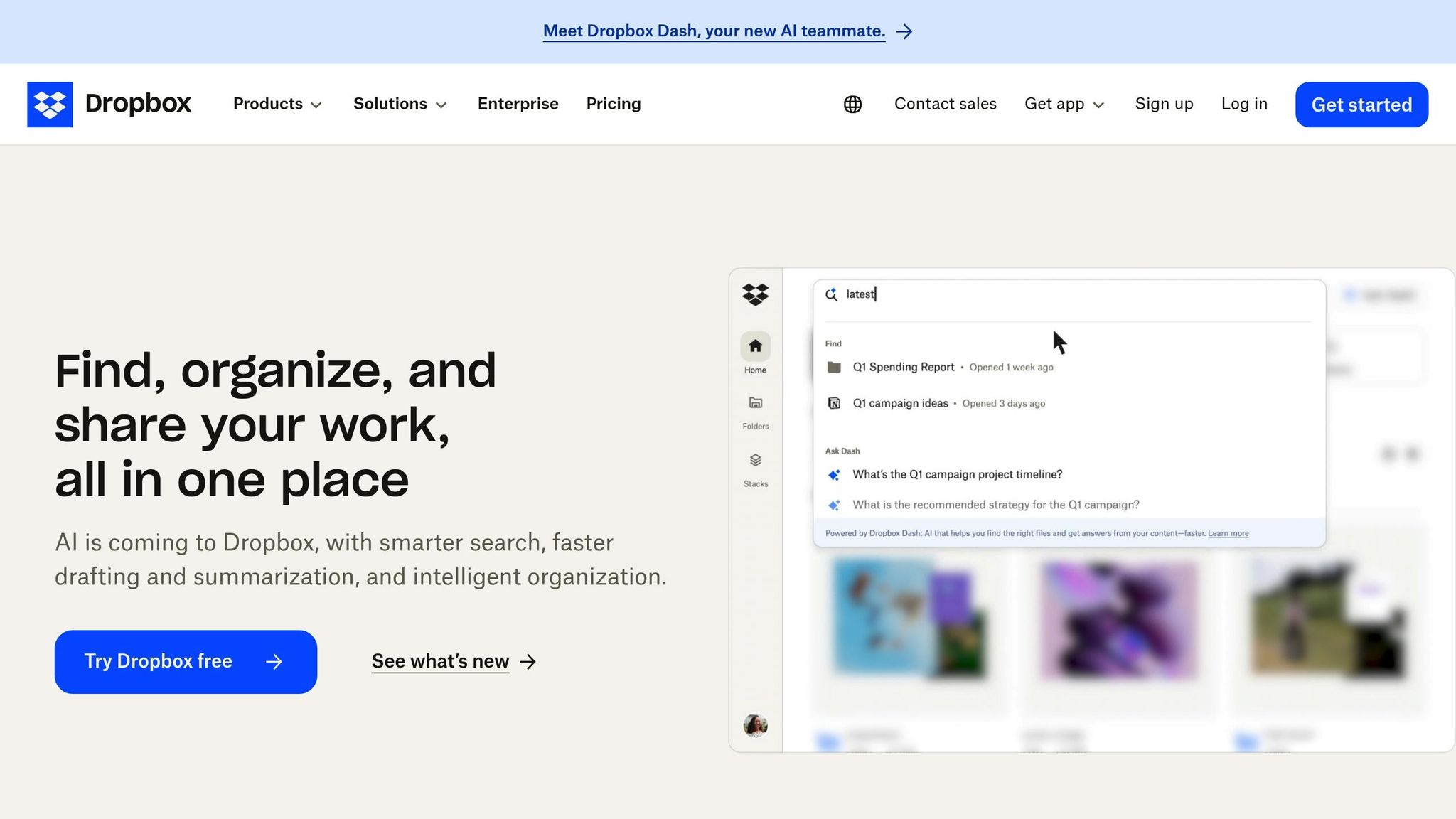The height and width of the screenshot is (819, 1456).
Task: Open the Get app dropdown
Action: pyautogui.click(x=1064, y=104)
